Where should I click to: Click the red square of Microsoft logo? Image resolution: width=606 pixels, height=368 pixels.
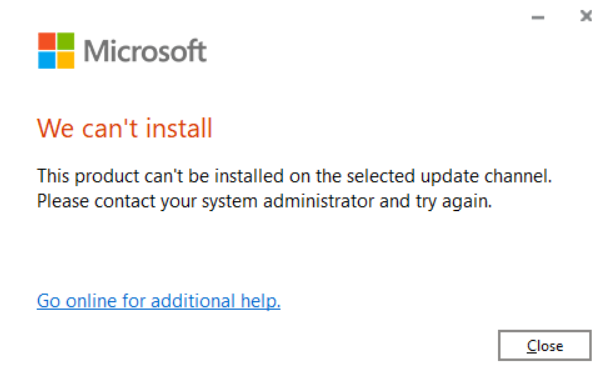(47, 41)
